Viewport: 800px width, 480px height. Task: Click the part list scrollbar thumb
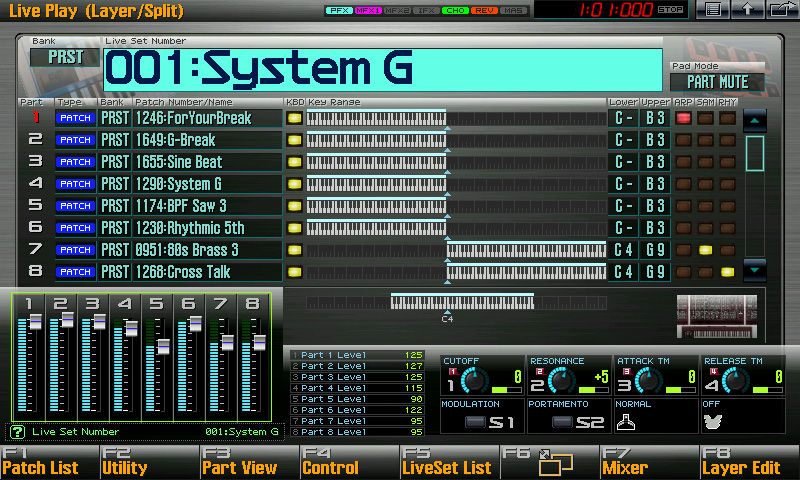755,153
